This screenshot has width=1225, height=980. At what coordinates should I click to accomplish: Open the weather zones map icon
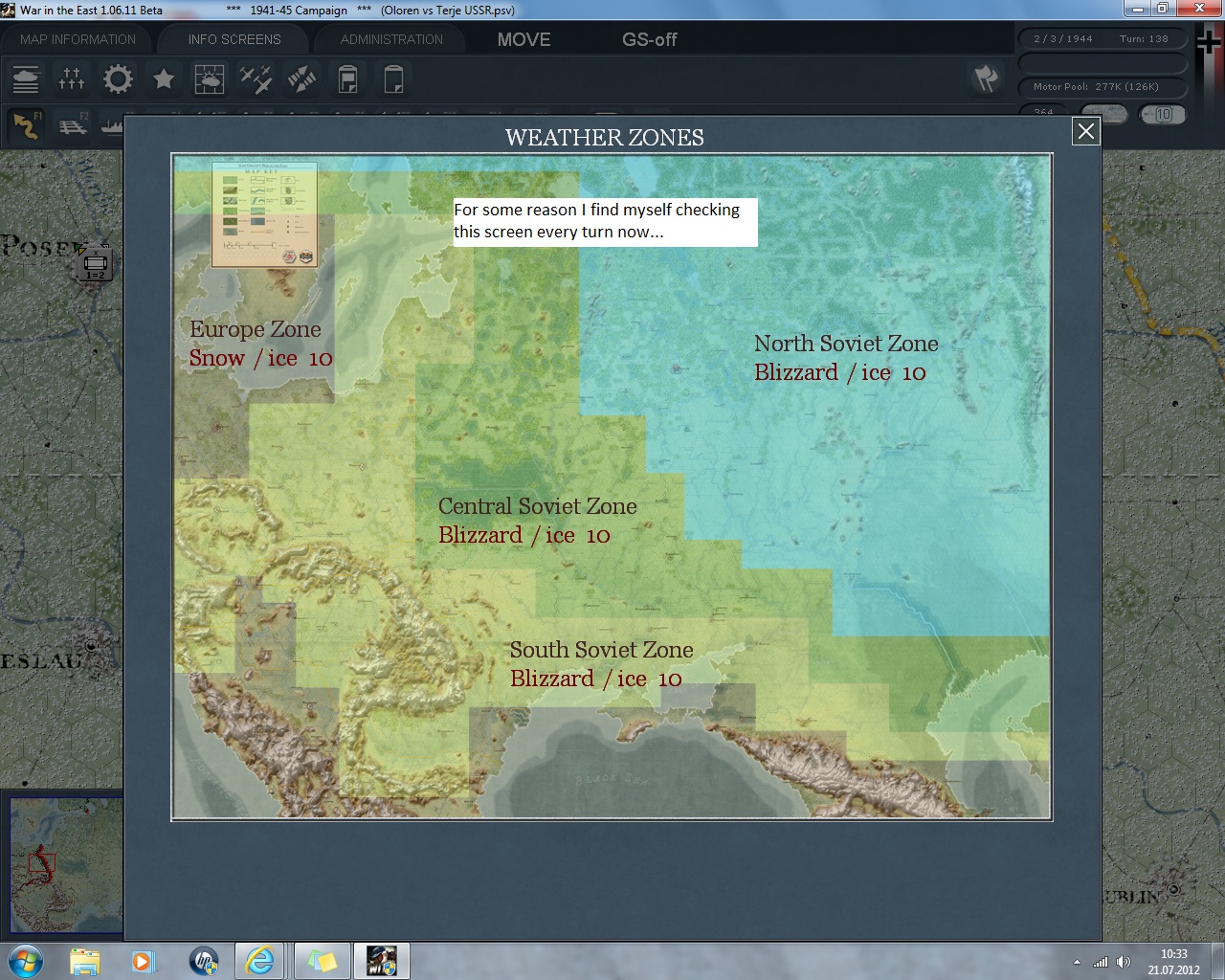tap(210, 78)
